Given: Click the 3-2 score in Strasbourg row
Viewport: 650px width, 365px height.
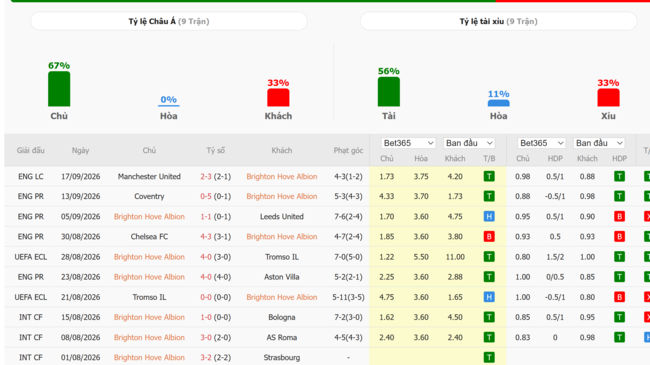Looking at the screenshot, I should (x=206, y=357).
